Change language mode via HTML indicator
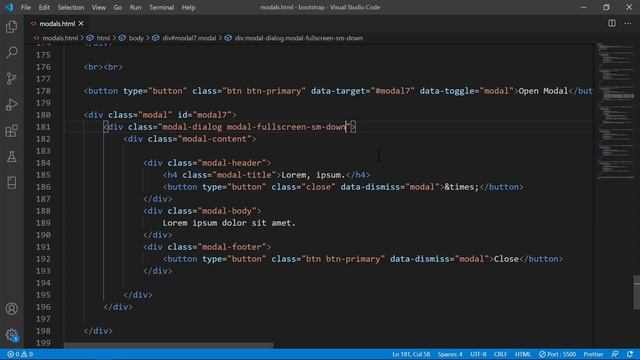 tap(523, 354)
